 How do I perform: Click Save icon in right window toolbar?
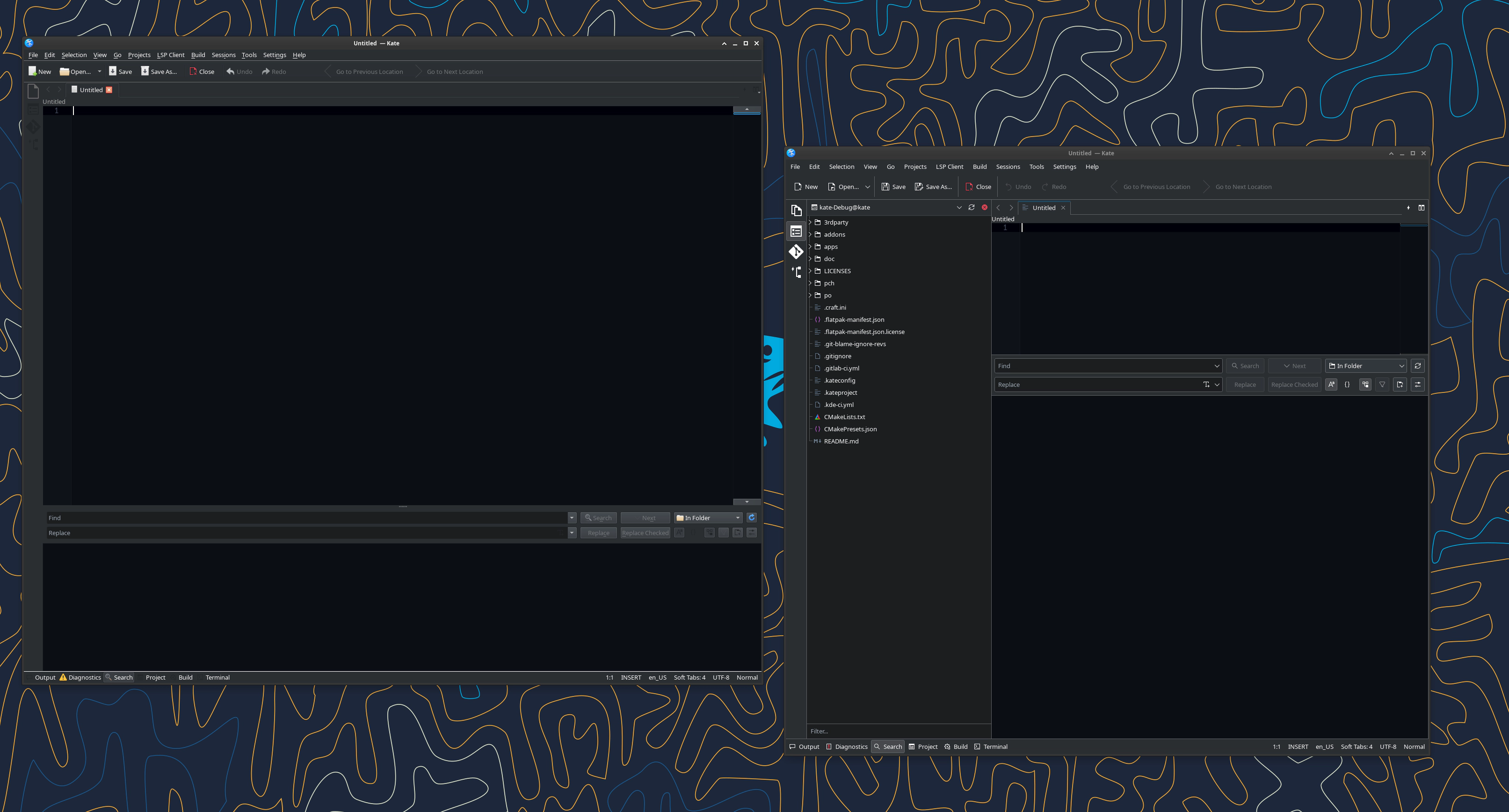click(x=885, y=187)
